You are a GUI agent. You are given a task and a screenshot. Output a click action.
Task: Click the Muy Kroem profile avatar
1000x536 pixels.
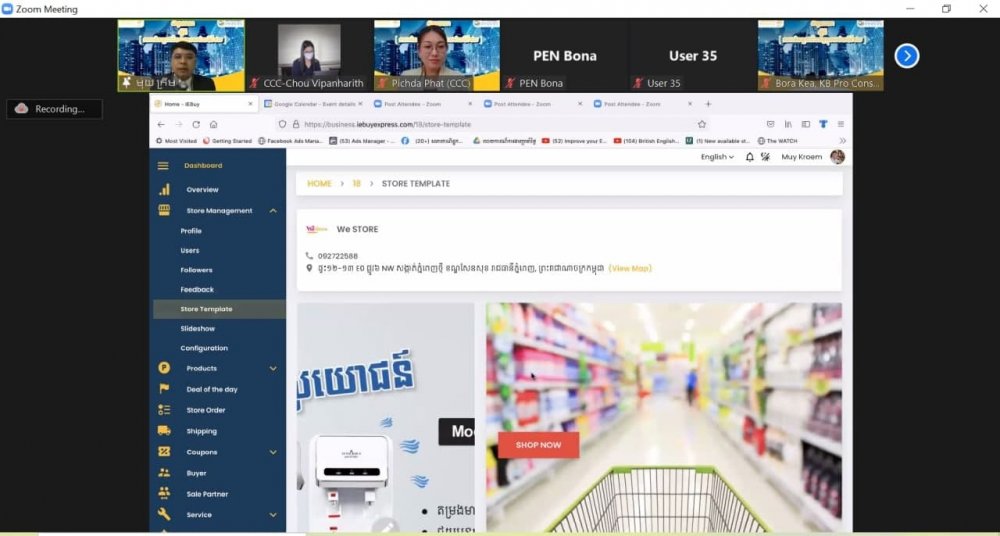pos(837,157)
